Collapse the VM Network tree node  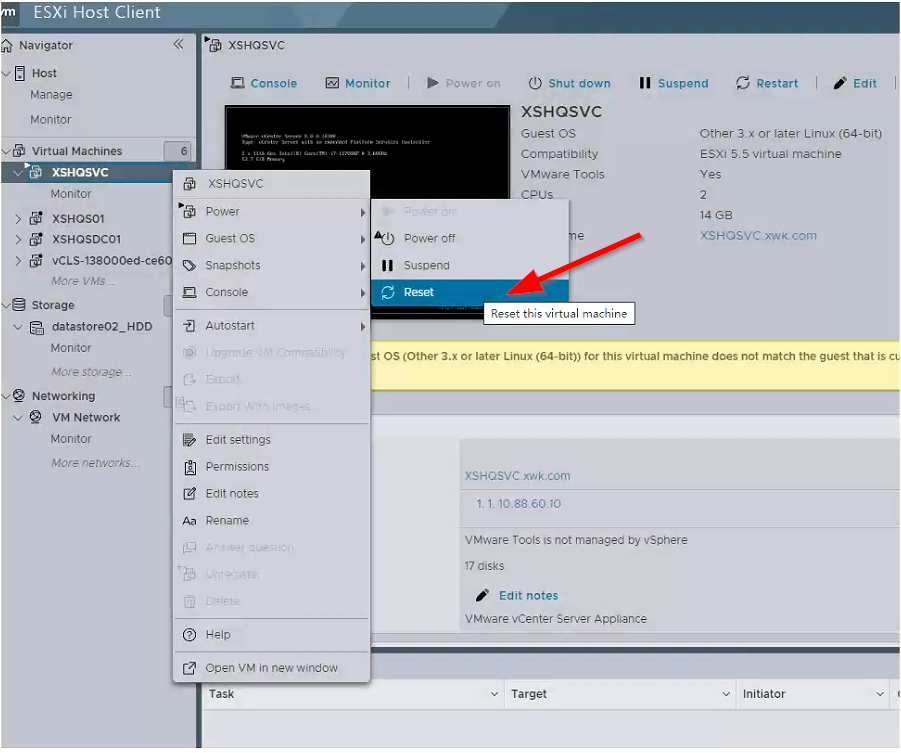pos(18,418)
